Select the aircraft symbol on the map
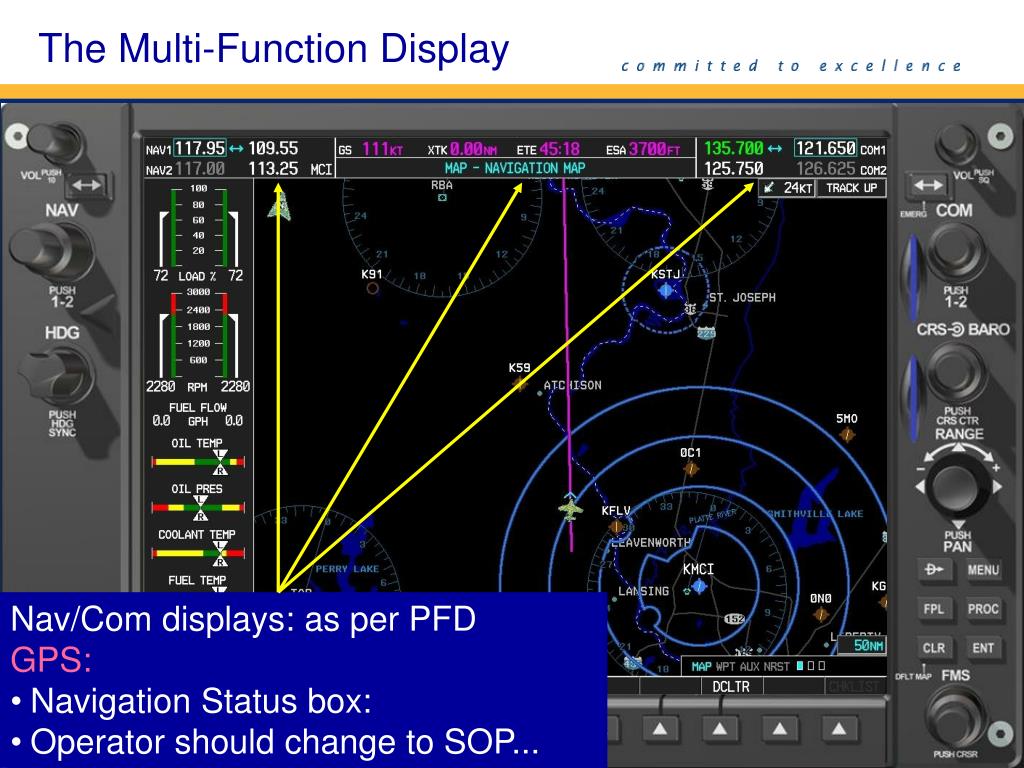 [570, 507]
